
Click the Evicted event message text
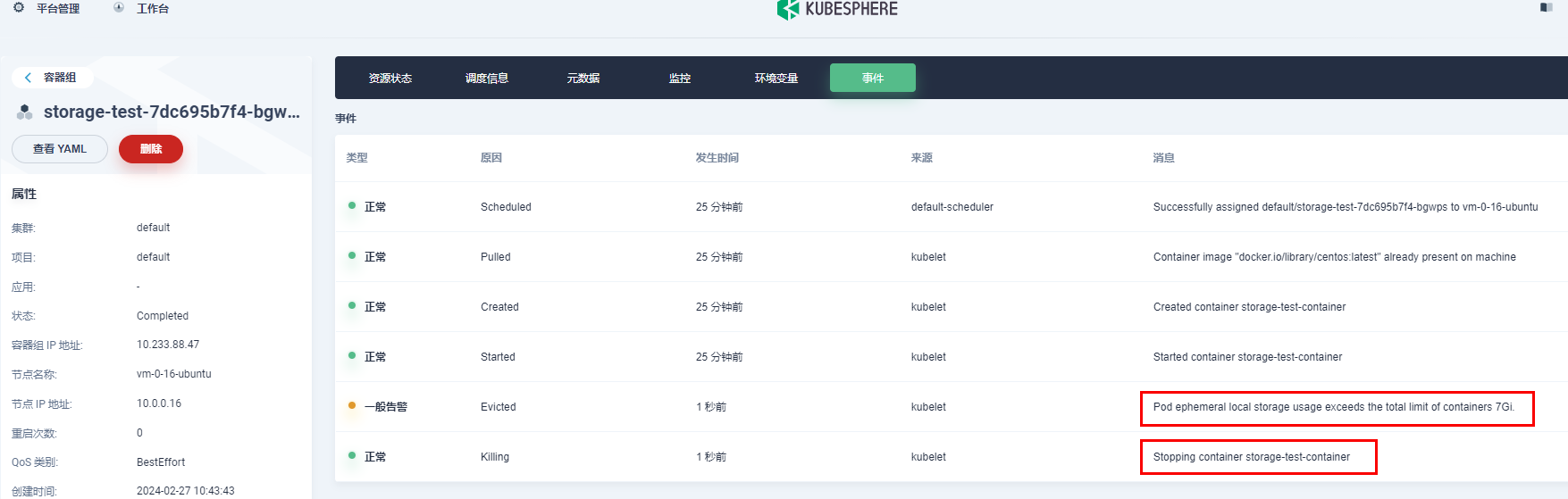pos(1333,407)
